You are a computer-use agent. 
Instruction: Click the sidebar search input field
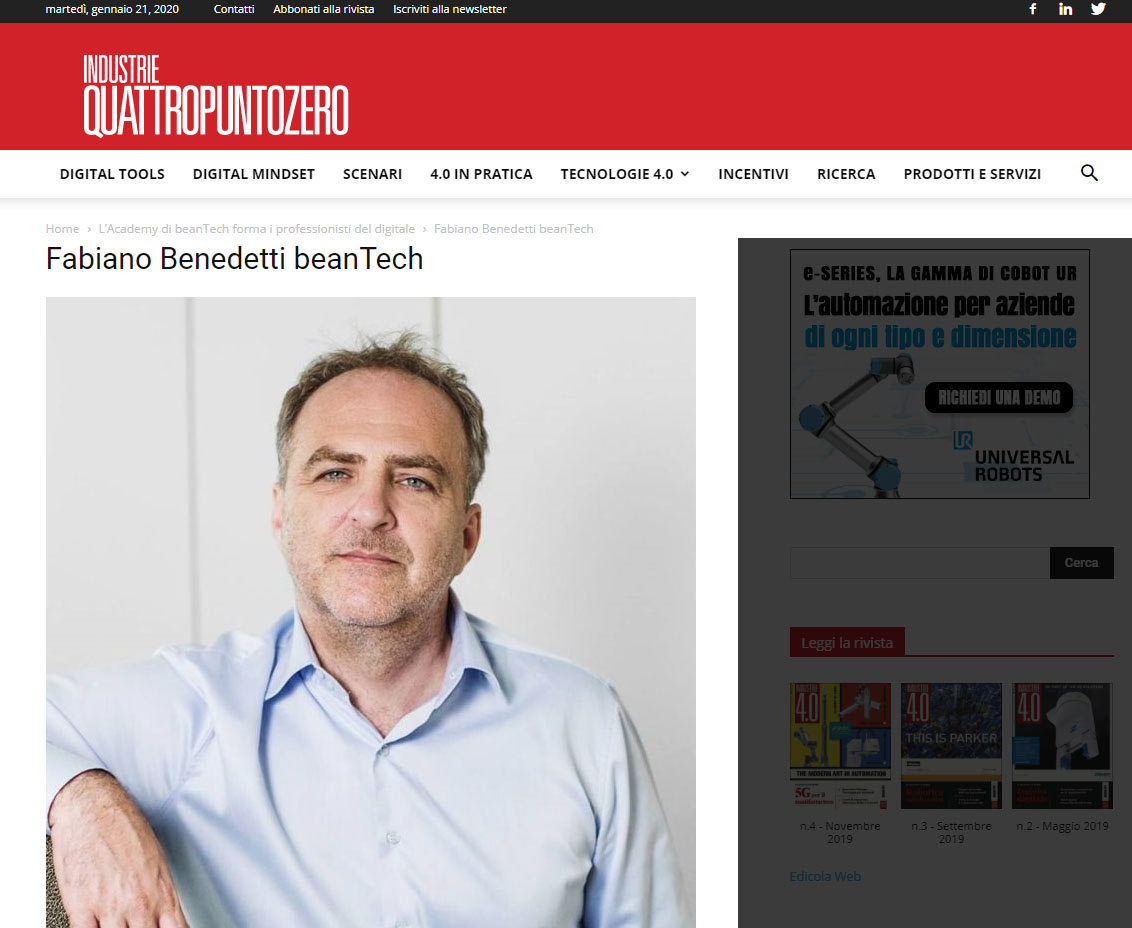pos(920,563)
